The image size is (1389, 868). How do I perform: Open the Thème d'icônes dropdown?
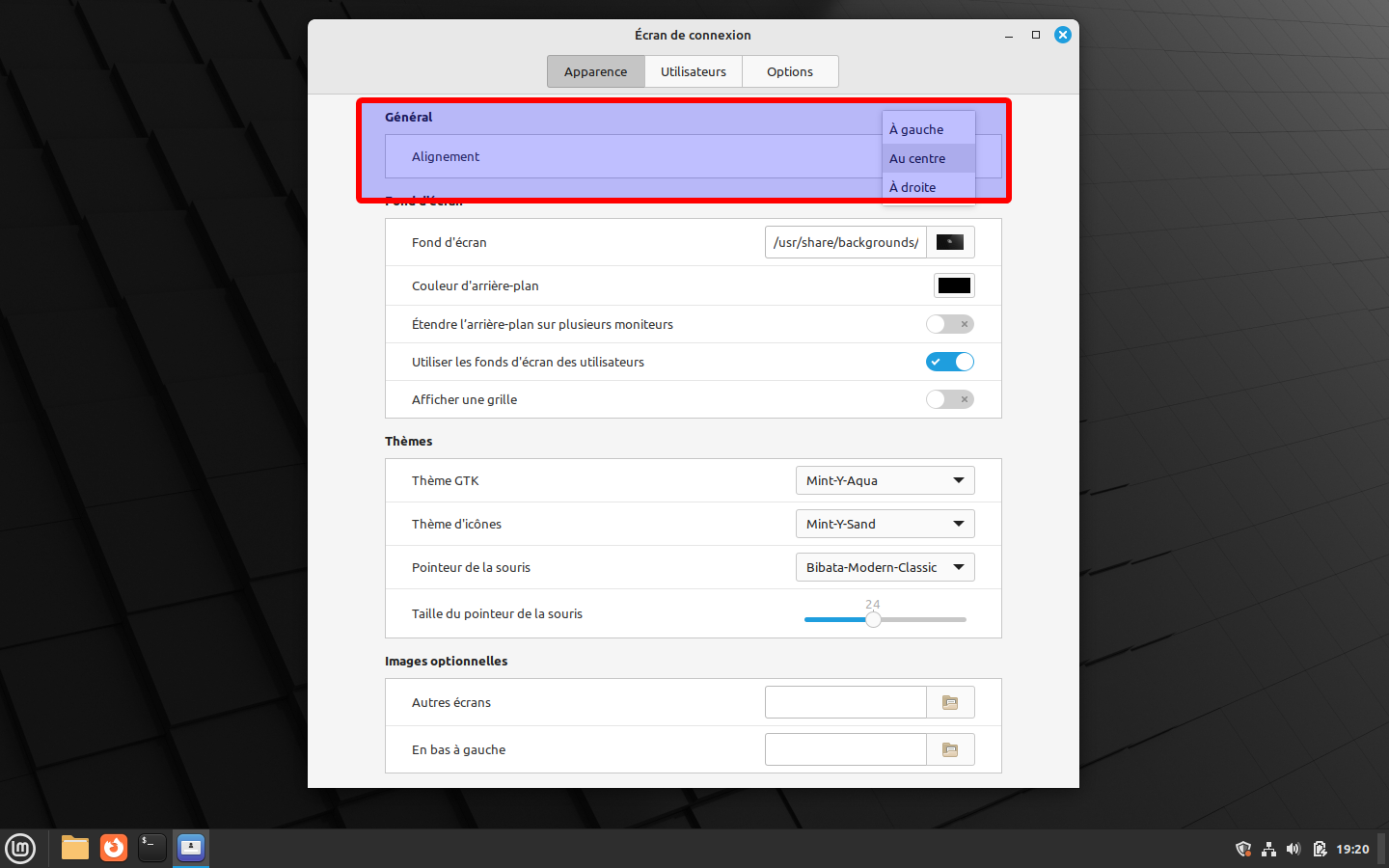click(x=885, y=524)
